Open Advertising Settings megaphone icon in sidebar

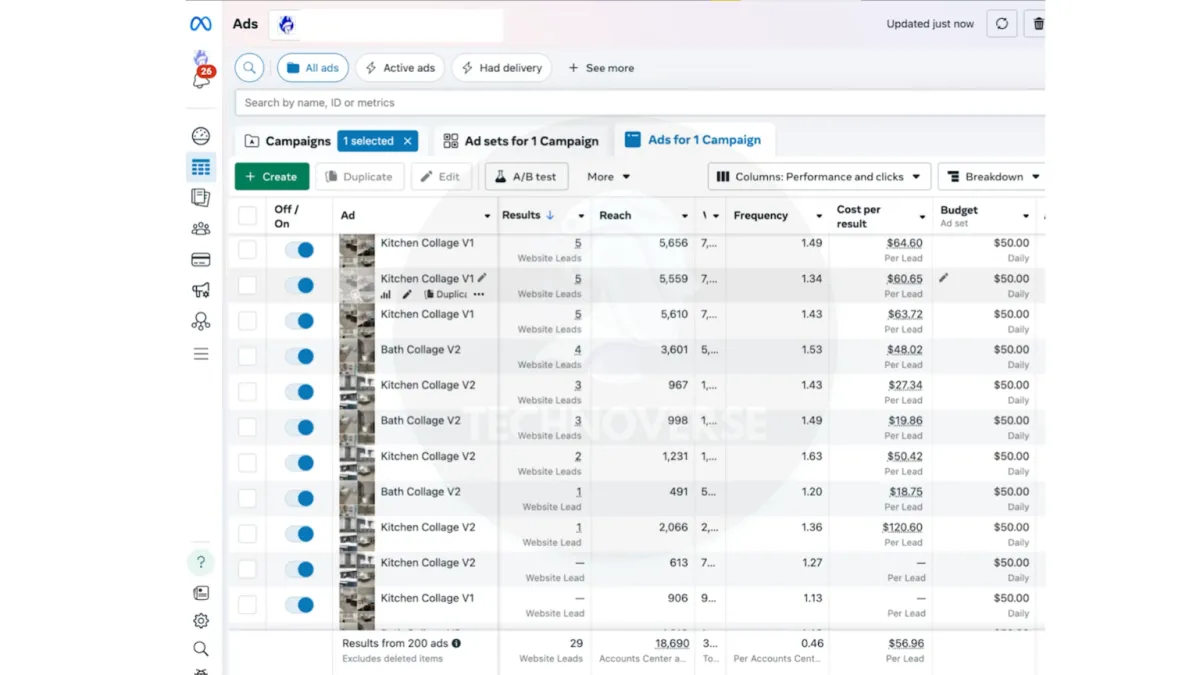point(201,290)
